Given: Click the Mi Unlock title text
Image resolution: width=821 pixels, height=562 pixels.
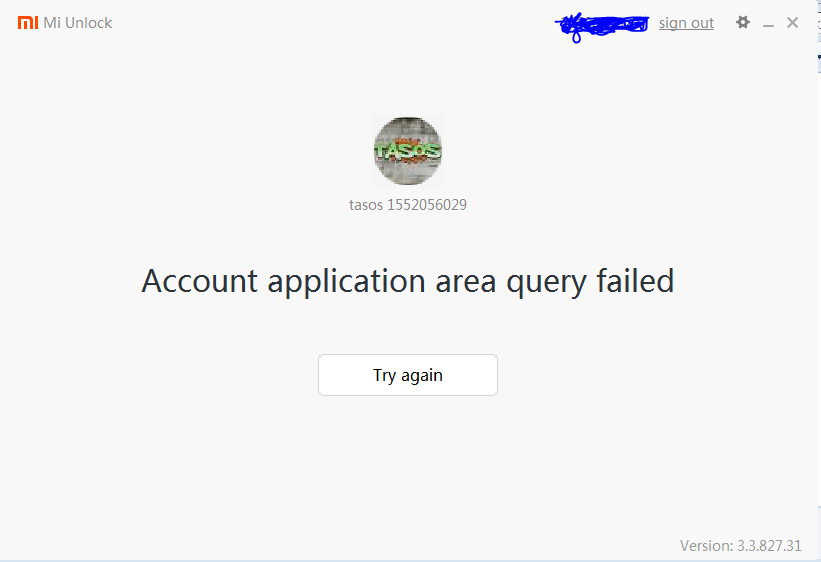Looking at the screenshot, I should coord(78,23).
